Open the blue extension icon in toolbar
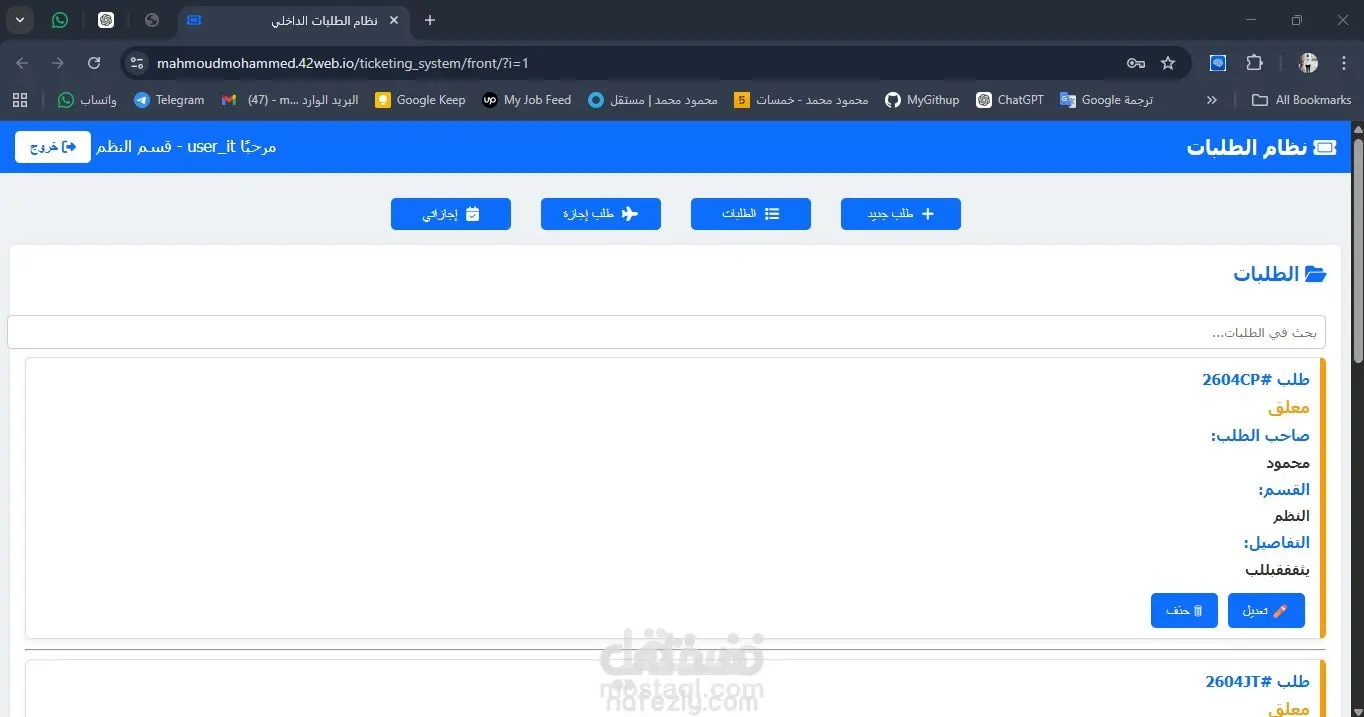 pos(1218,63)
